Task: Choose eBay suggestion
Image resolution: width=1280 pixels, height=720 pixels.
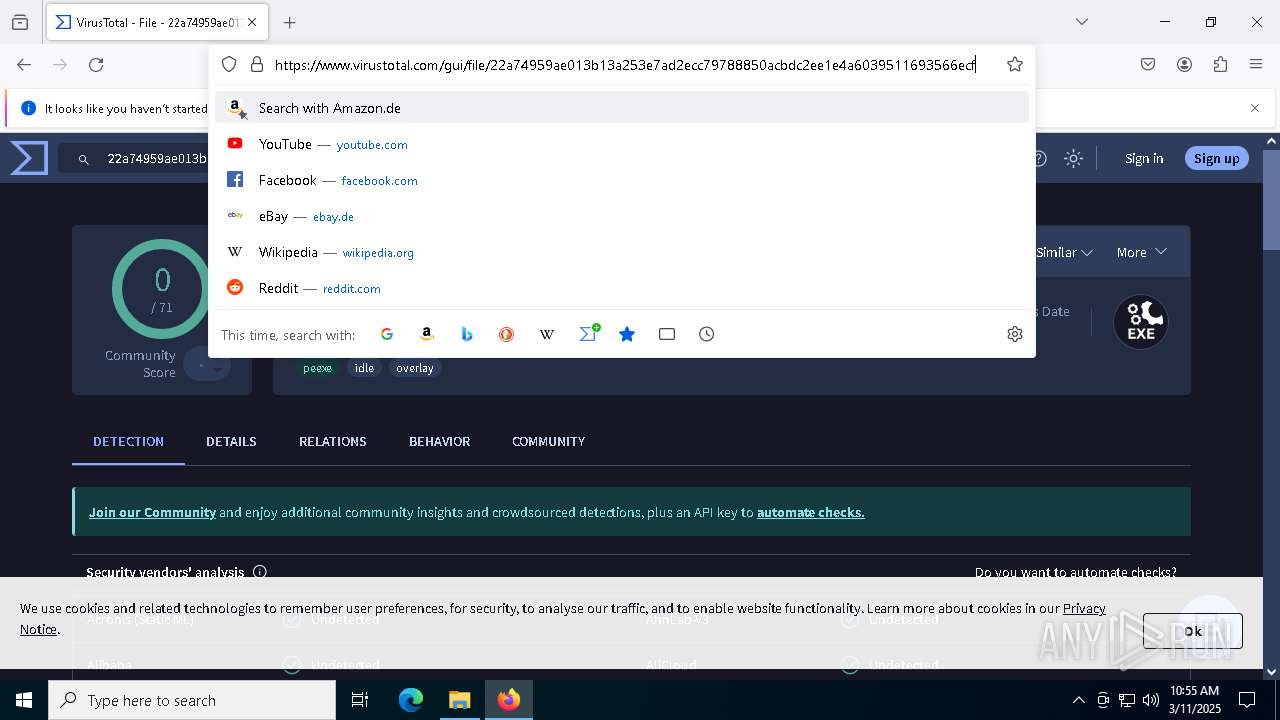Action: [622, 216]
